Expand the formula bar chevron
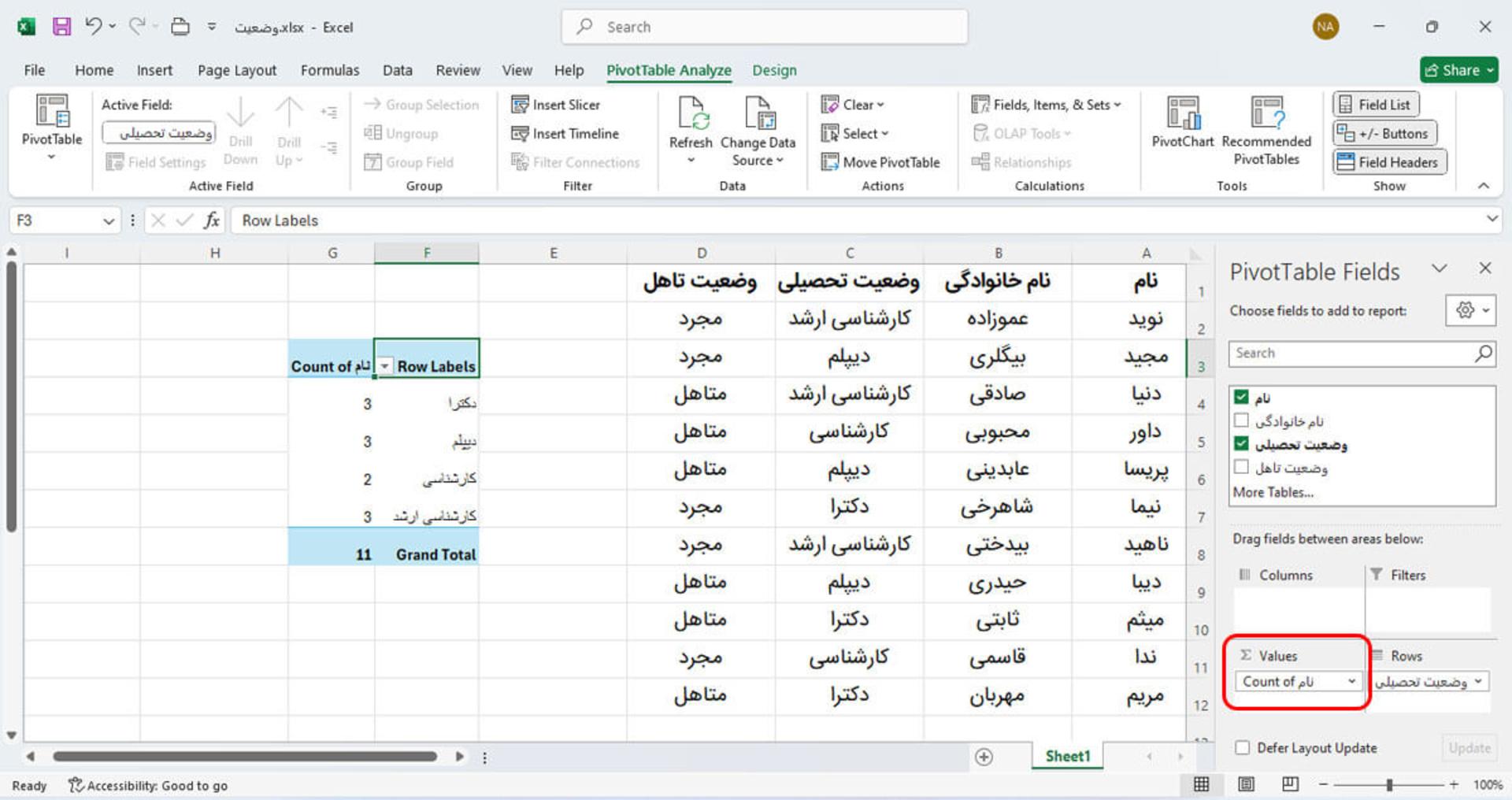This screenshot has width=1512, height=800. pos(1492,219)
